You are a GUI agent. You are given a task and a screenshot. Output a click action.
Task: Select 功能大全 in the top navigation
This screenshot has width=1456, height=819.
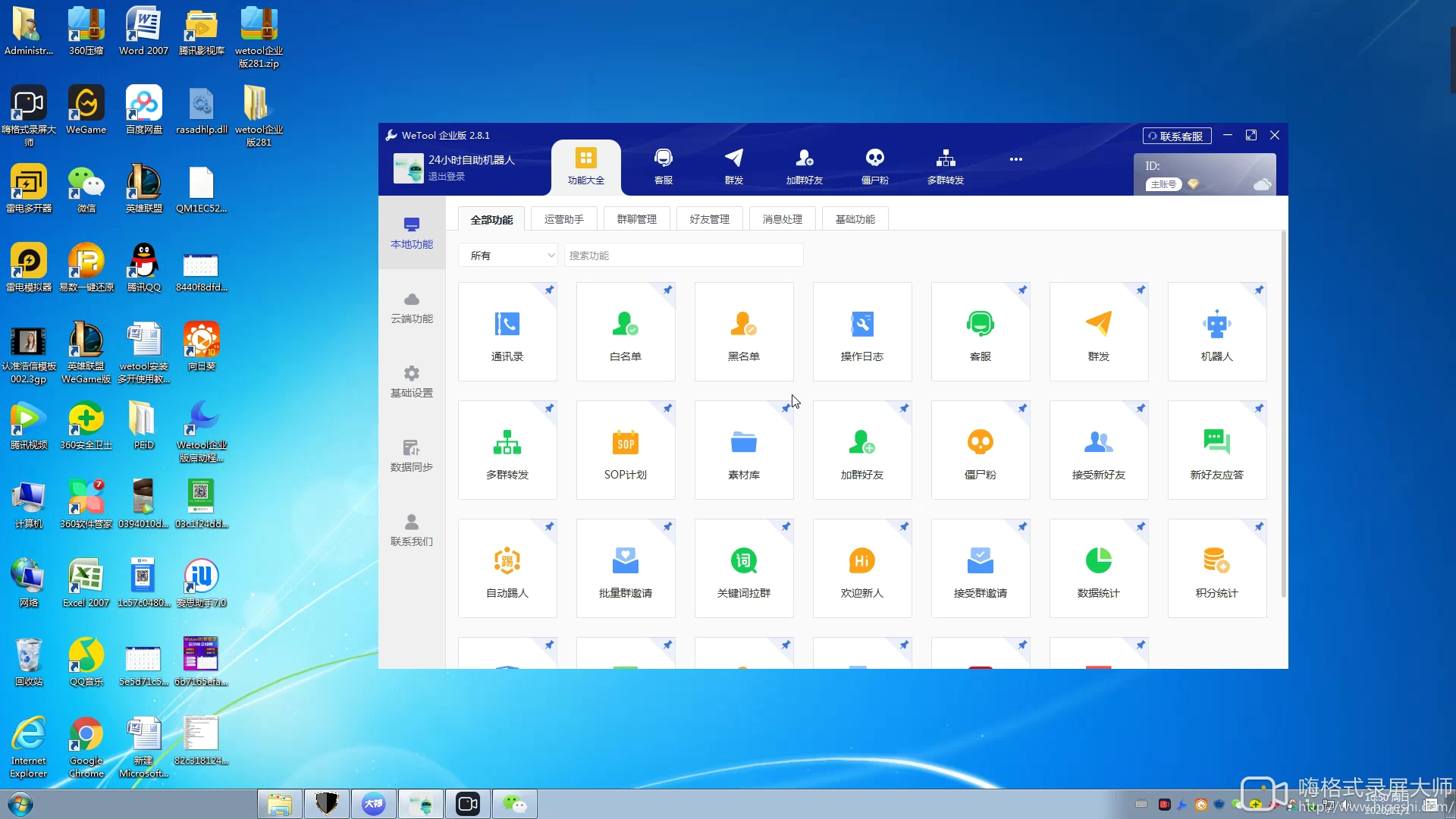point(586,168)
